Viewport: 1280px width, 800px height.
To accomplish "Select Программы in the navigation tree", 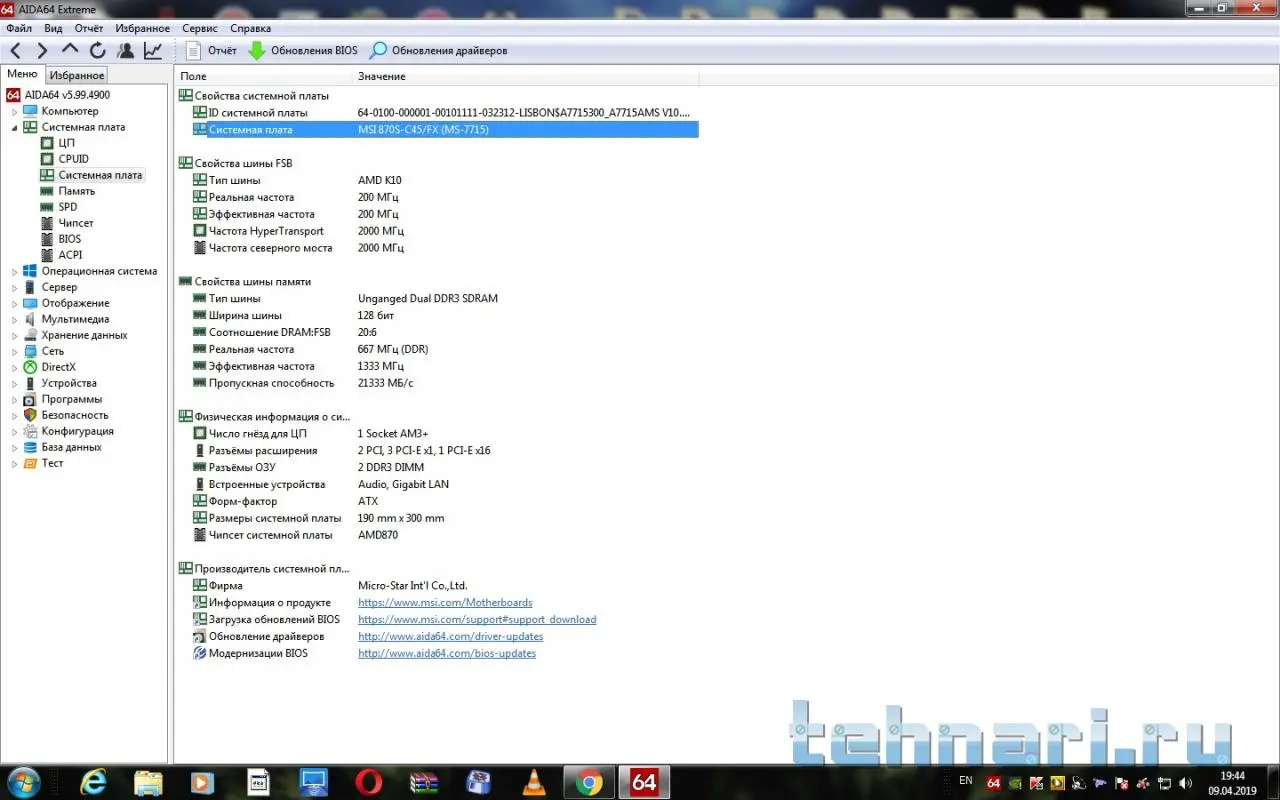I will click(x=72, y=399).
